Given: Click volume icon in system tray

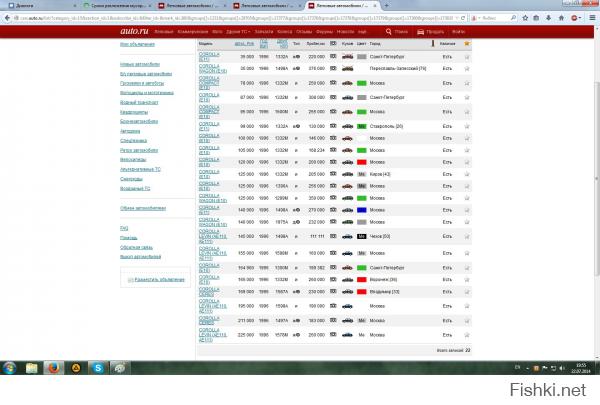Looking at the screenshot, I should point(562,368).
